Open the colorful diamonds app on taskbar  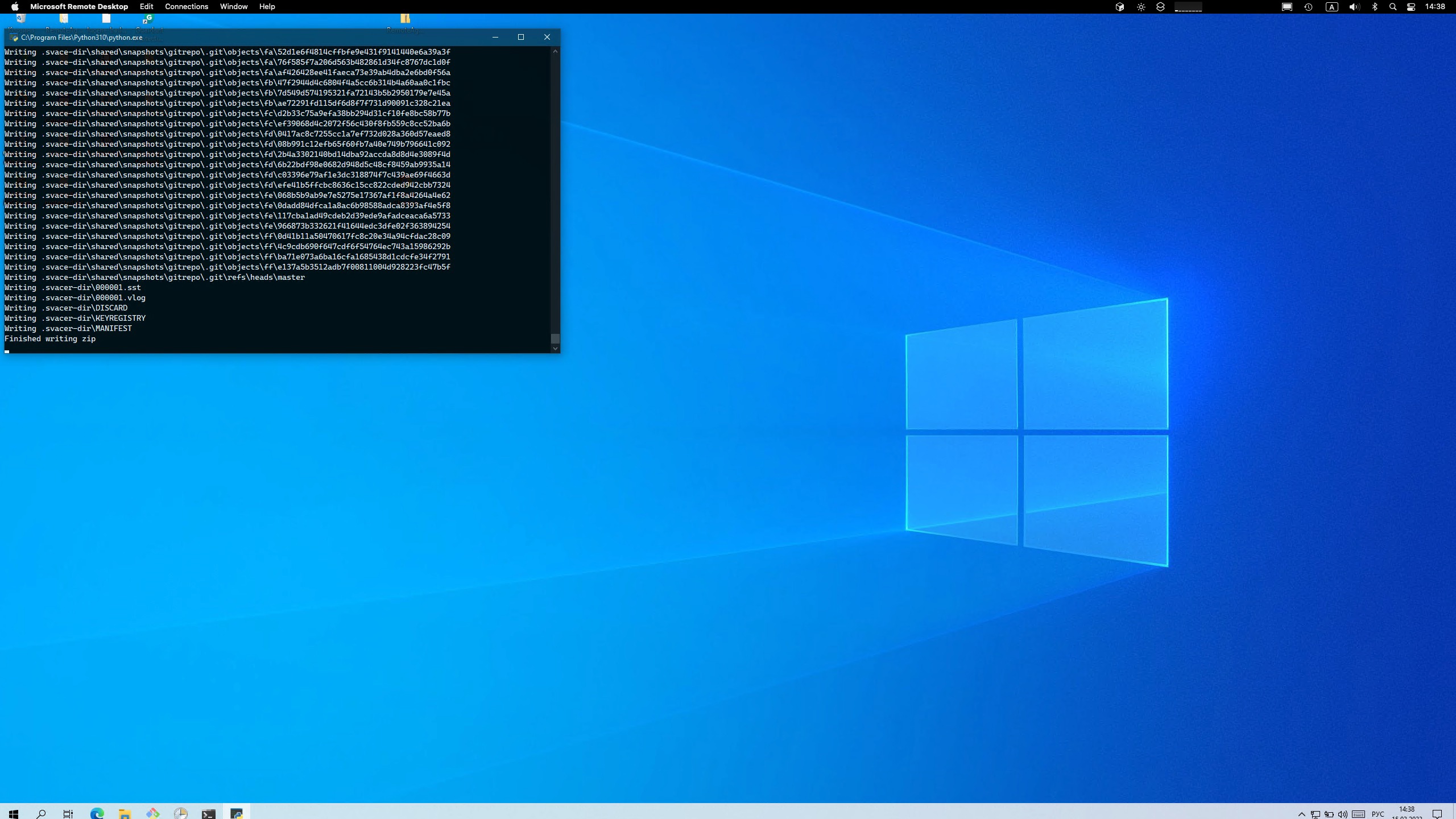click(153, 813)
